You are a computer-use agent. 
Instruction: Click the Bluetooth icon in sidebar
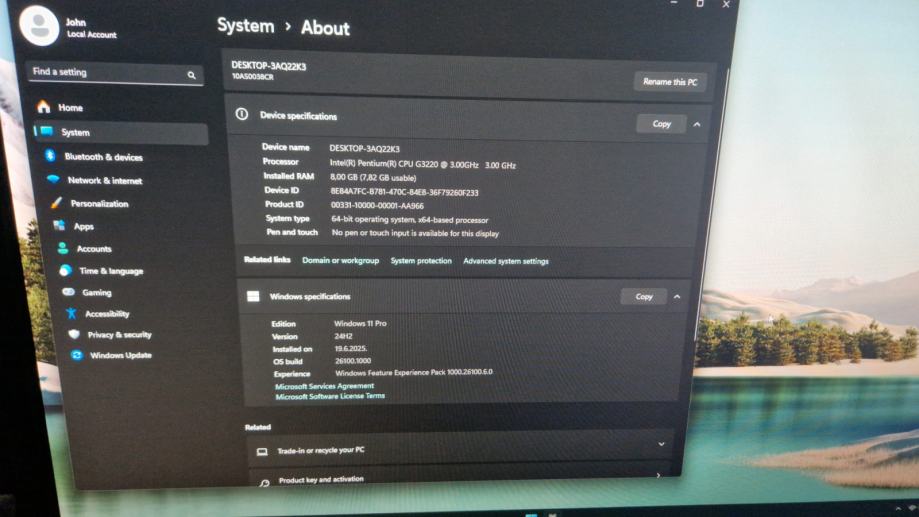50,156
